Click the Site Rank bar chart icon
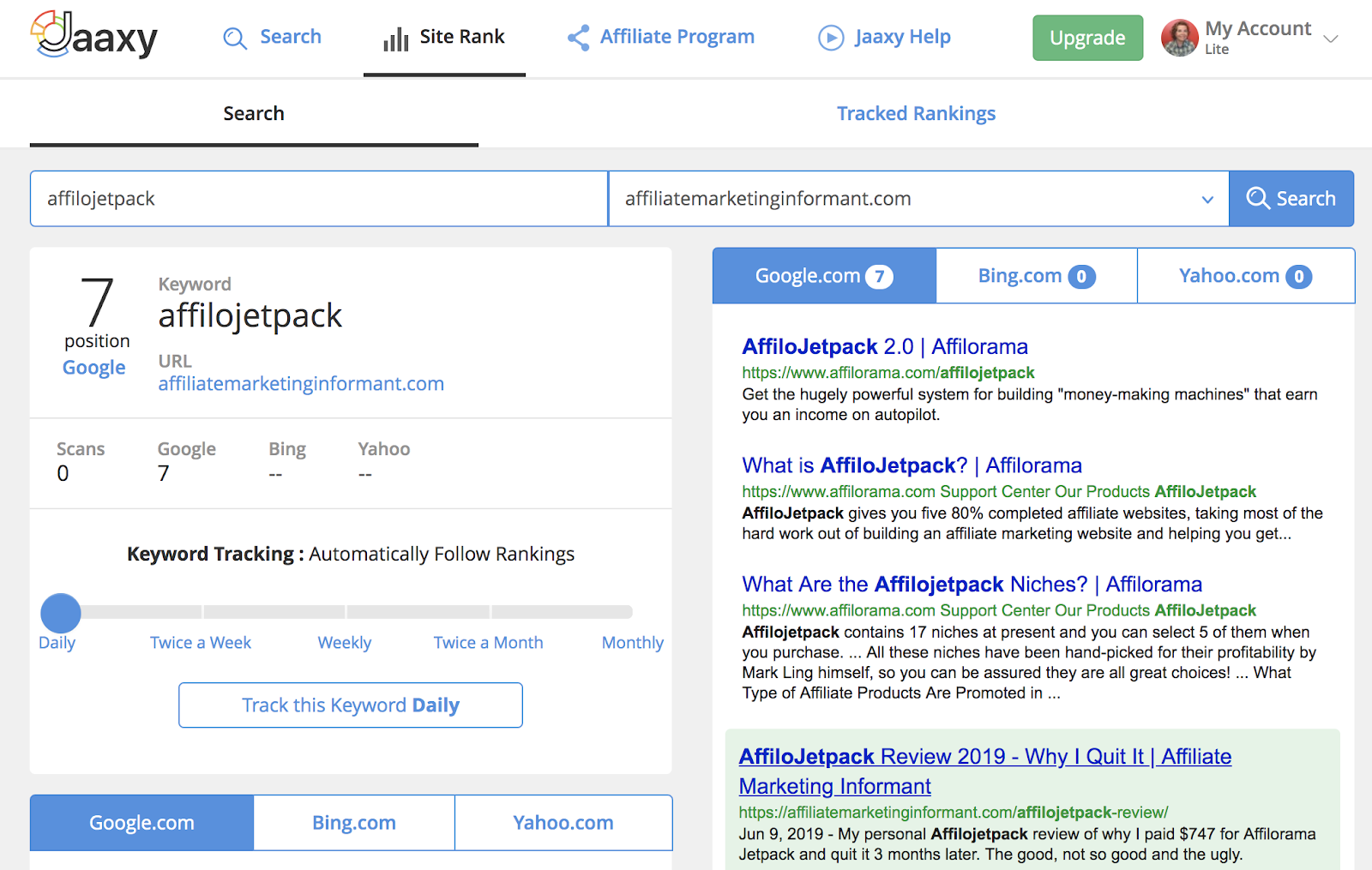This screenshot has height=870, width=1372. point(395,39)
